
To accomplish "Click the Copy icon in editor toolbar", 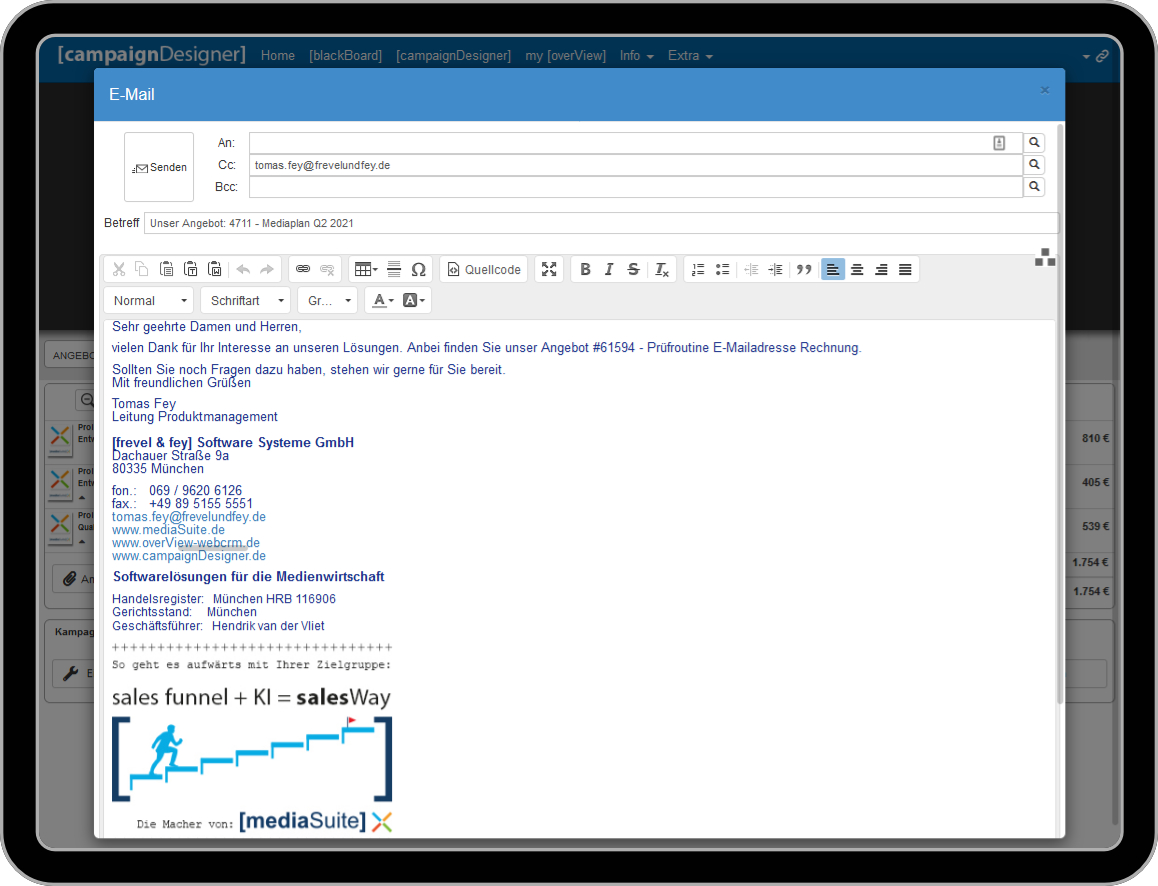I will coord(142,269).
